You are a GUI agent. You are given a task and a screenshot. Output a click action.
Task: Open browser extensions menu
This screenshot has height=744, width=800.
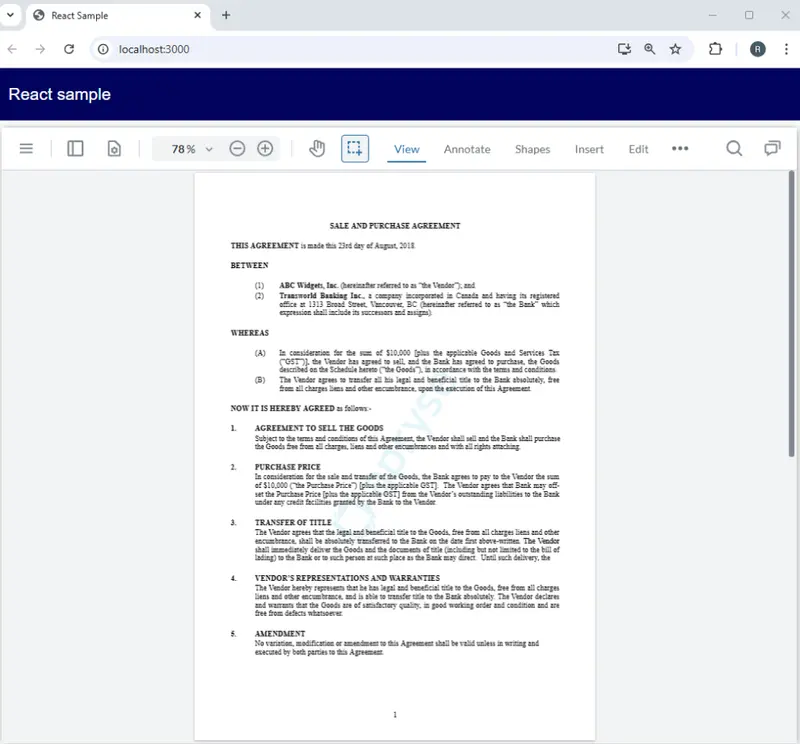[x=715, y=49]
